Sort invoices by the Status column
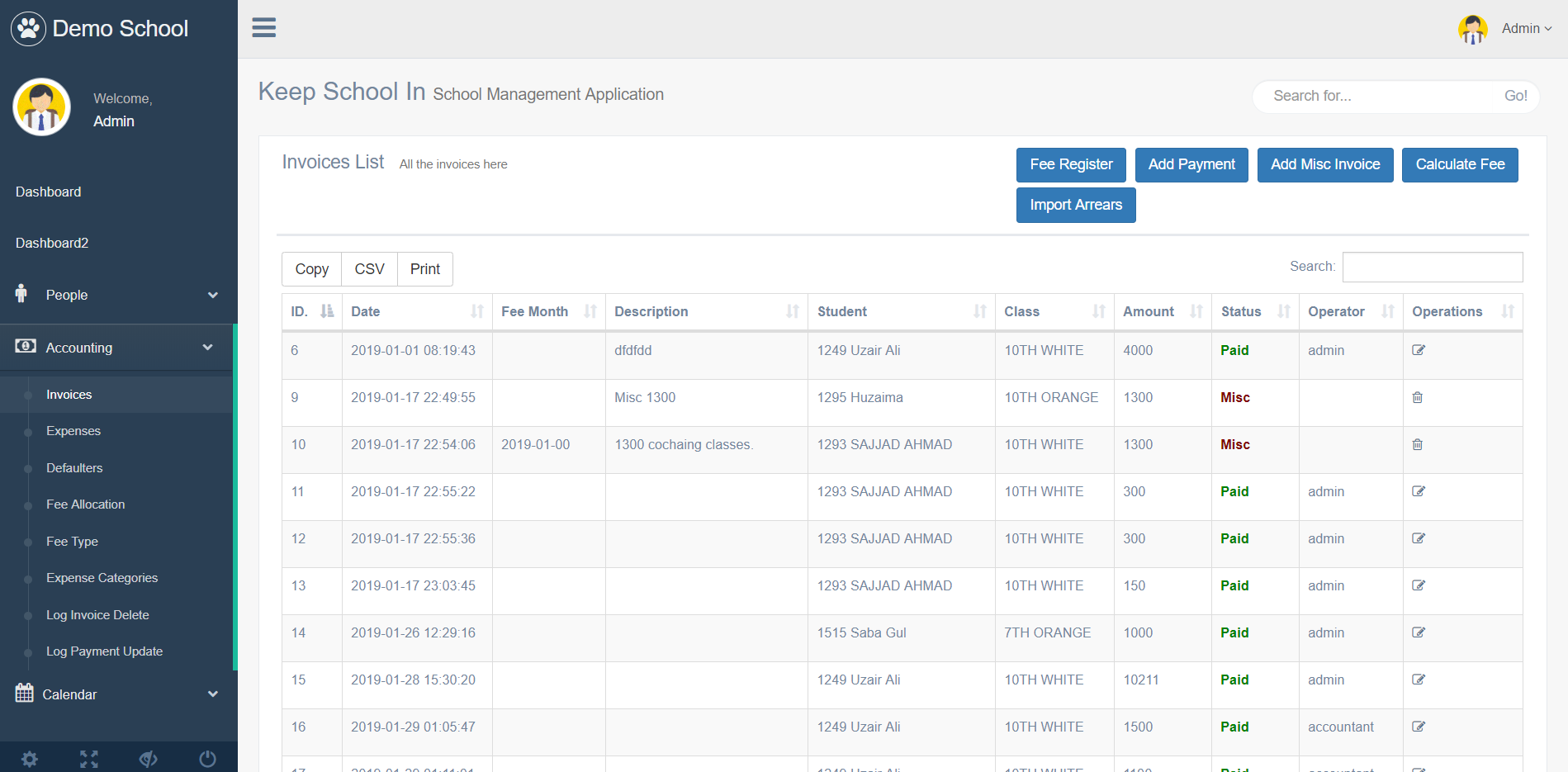The width and height of the screenshot is (1568, 772). [1255, 311]
